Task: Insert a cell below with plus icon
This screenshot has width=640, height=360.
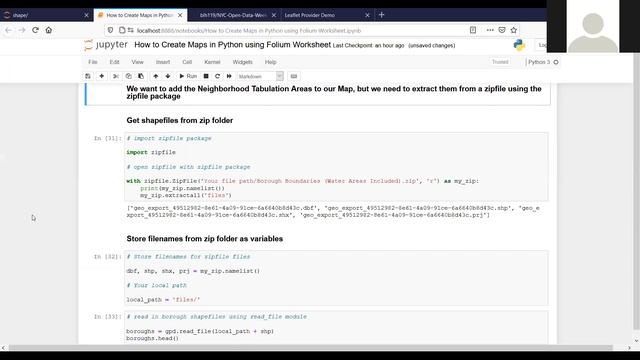Action: click(102, 76)
